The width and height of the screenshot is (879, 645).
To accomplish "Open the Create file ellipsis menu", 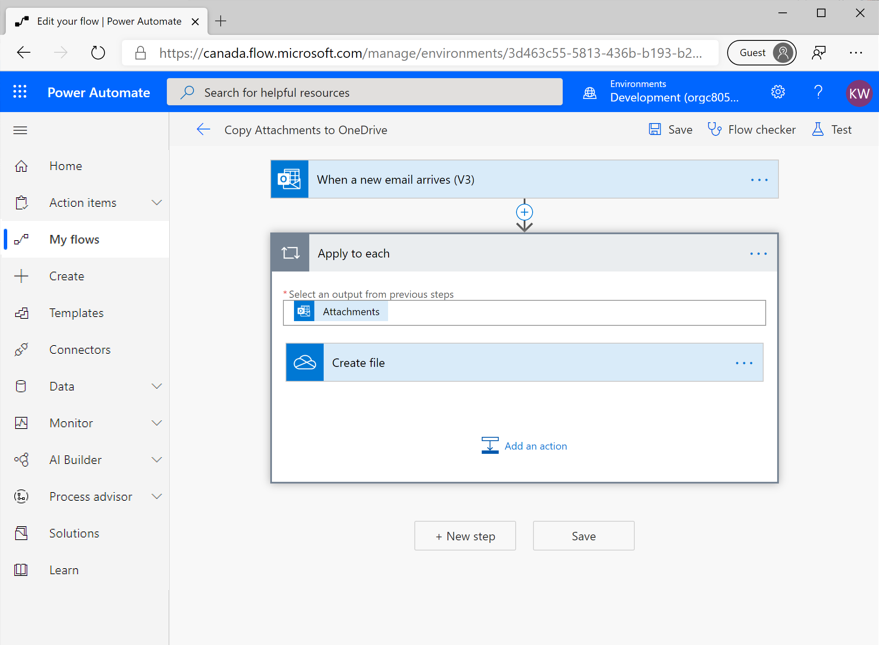I will click(x=744, y=363).
